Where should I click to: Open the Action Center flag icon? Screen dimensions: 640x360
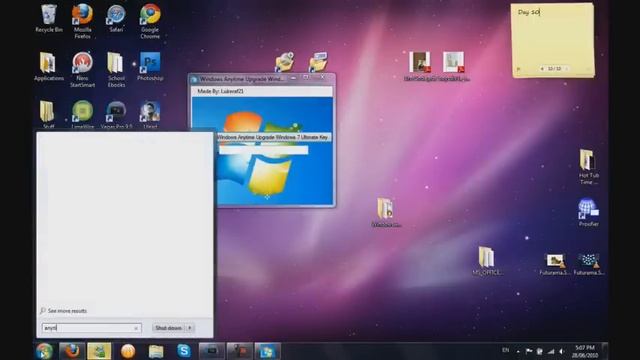pyautogui.click(x=529, y=351)
